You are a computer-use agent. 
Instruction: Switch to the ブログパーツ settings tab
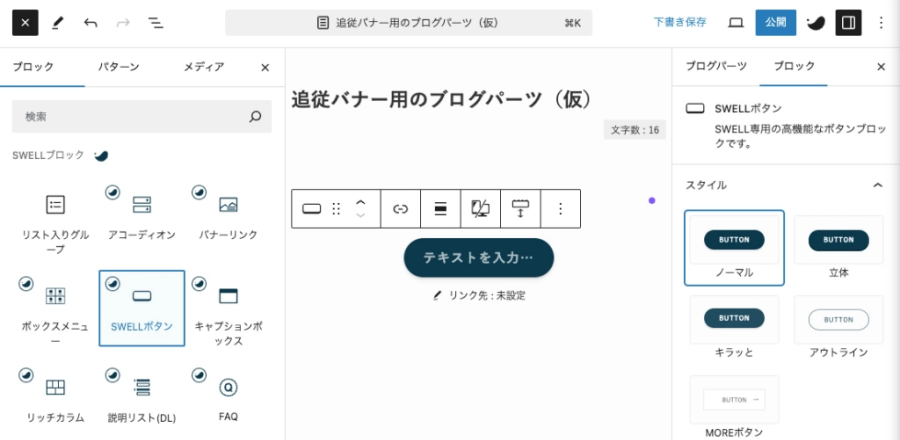click(x=716, y=66)
